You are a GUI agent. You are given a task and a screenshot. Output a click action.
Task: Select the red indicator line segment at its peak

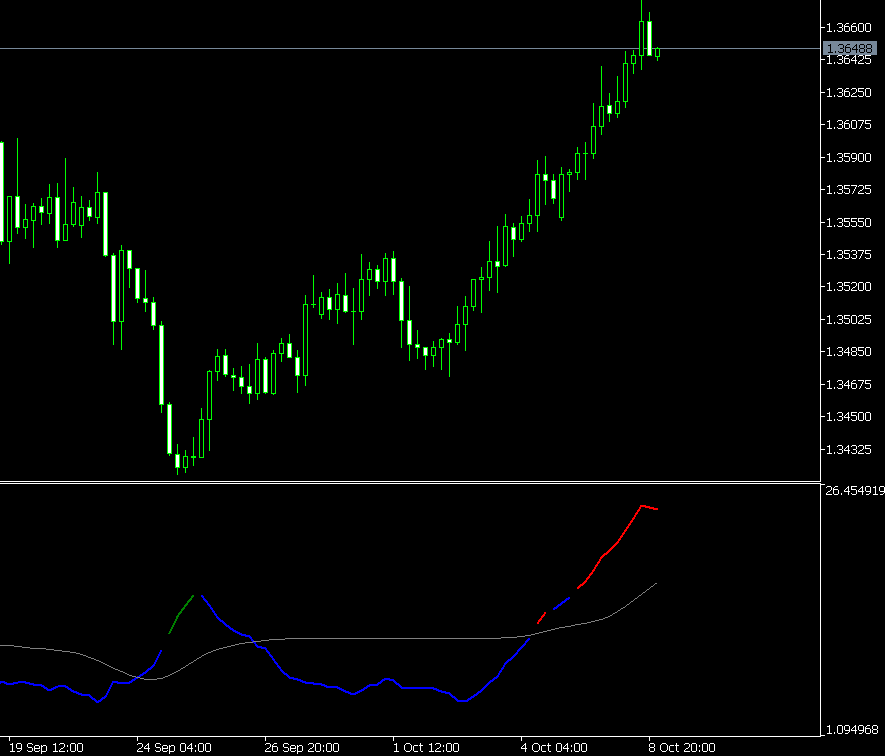click(x=642, y=506)
